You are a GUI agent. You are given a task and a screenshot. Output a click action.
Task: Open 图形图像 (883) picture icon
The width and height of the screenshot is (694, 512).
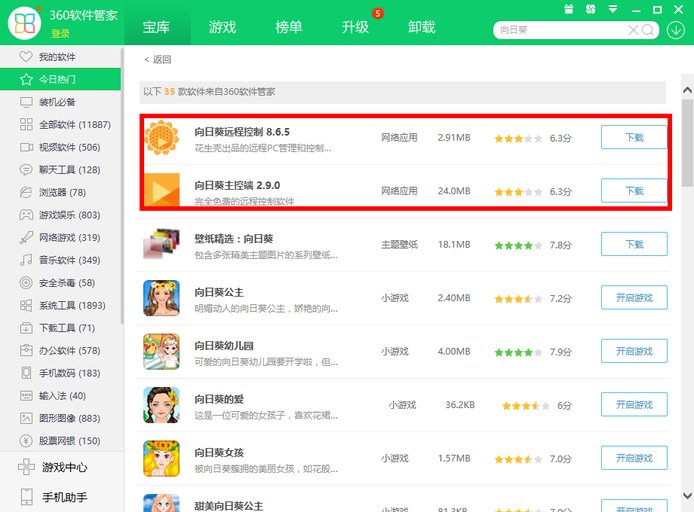pos(26,418)
